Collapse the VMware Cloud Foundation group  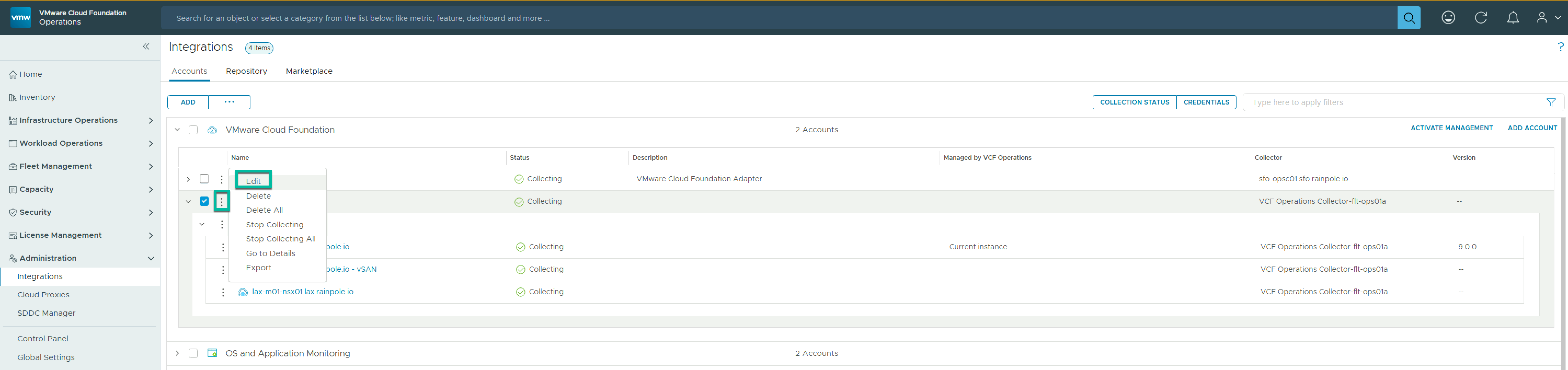[x=177, y=130]
